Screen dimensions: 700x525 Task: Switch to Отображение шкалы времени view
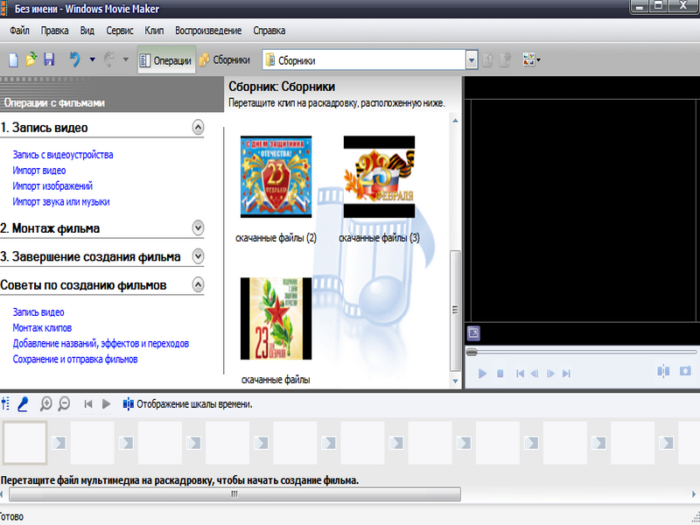(188, 404)
